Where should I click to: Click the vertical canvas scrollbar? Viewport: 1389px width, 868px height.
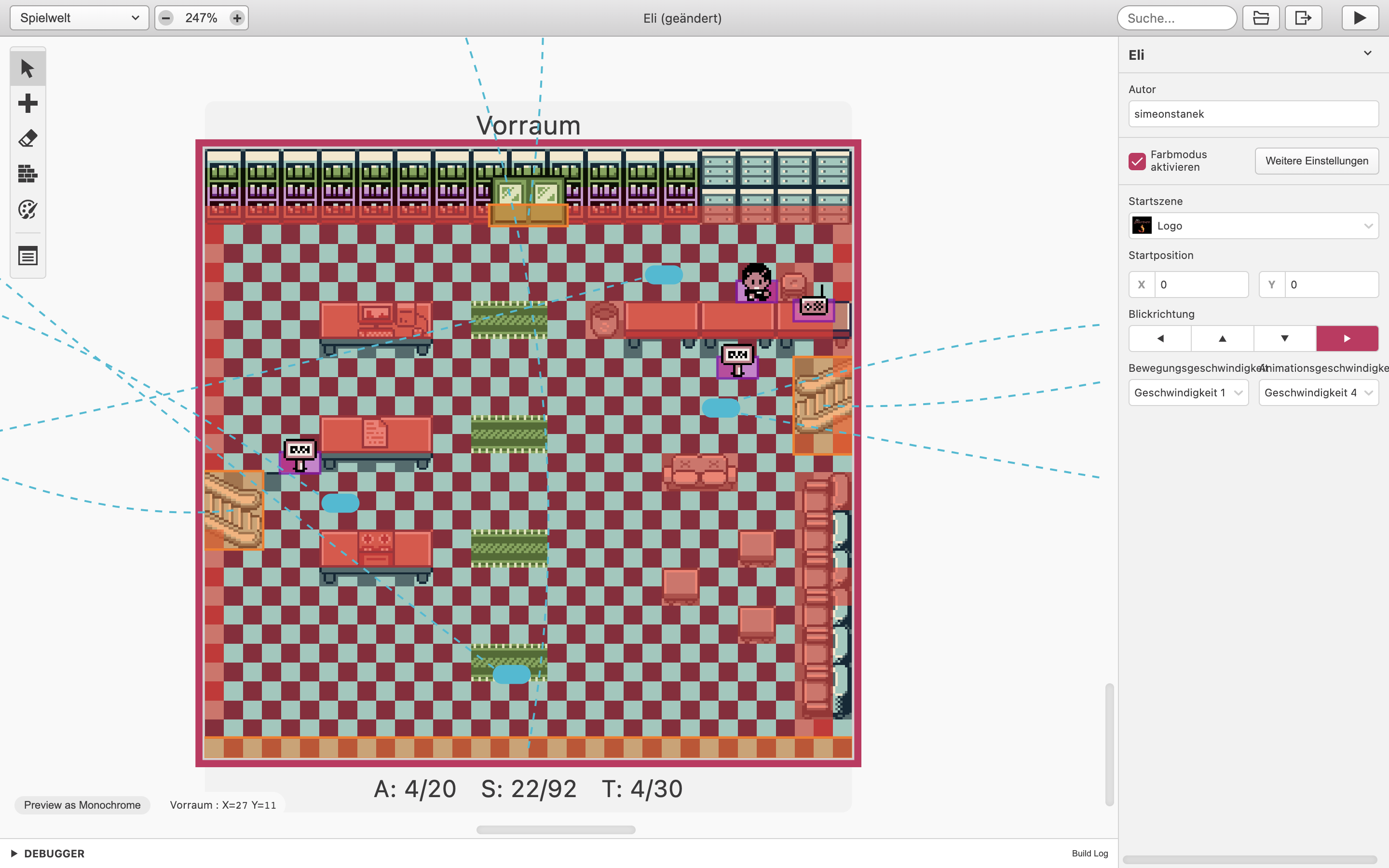coord(1109,745)
